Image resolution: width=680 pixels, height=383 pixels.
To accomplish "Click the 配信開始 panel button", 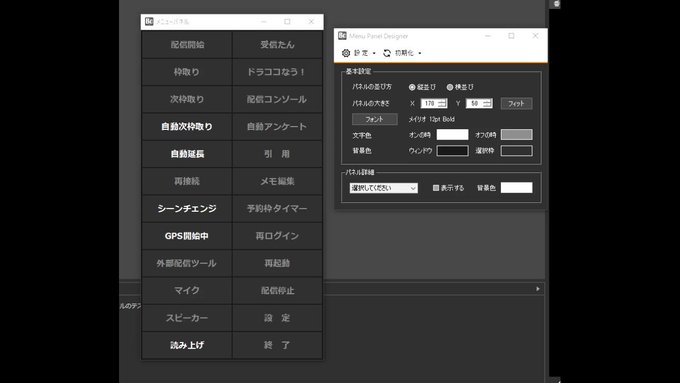I will 187,45.
